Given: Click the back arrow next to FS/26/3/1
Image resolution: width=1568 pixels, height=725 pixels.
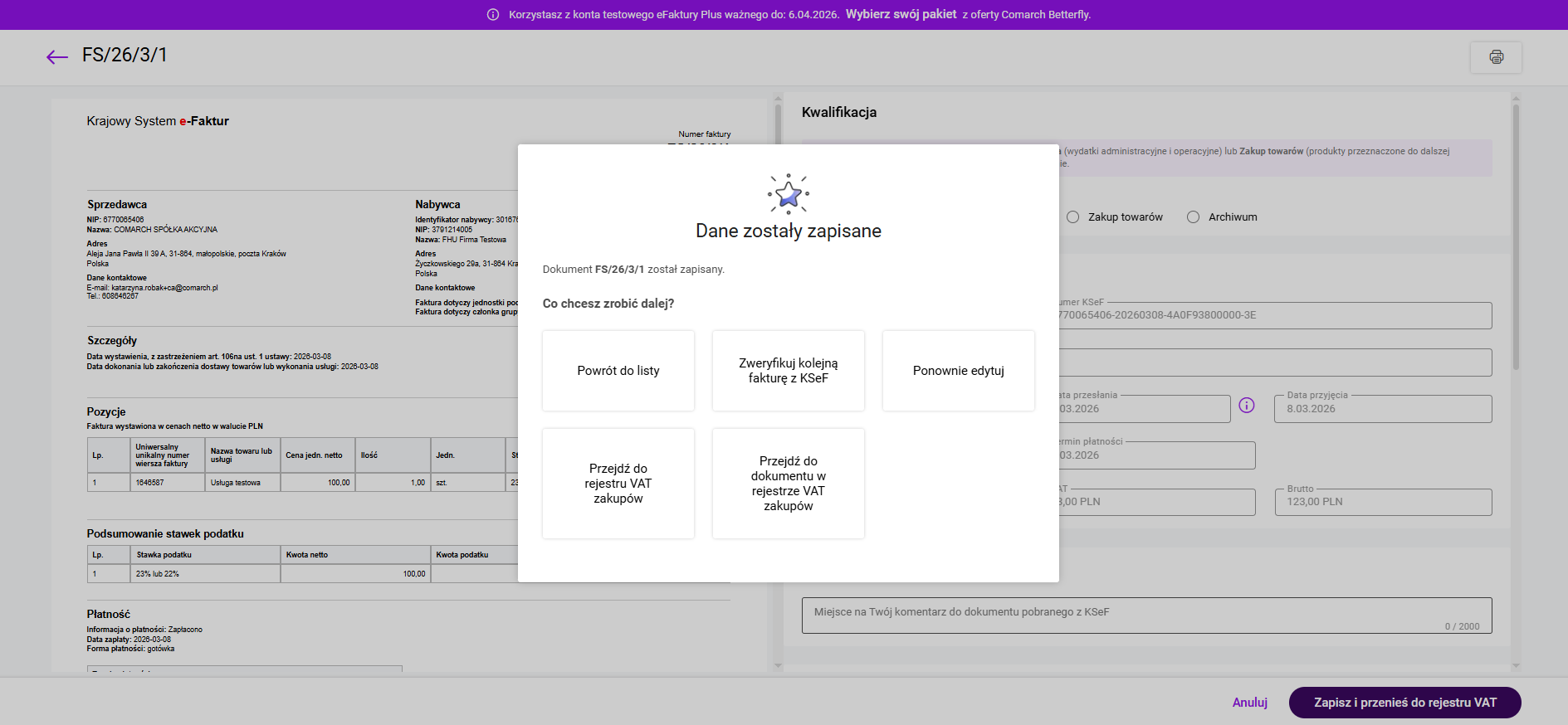Looking at the screenshot, I should pos(56,56).
